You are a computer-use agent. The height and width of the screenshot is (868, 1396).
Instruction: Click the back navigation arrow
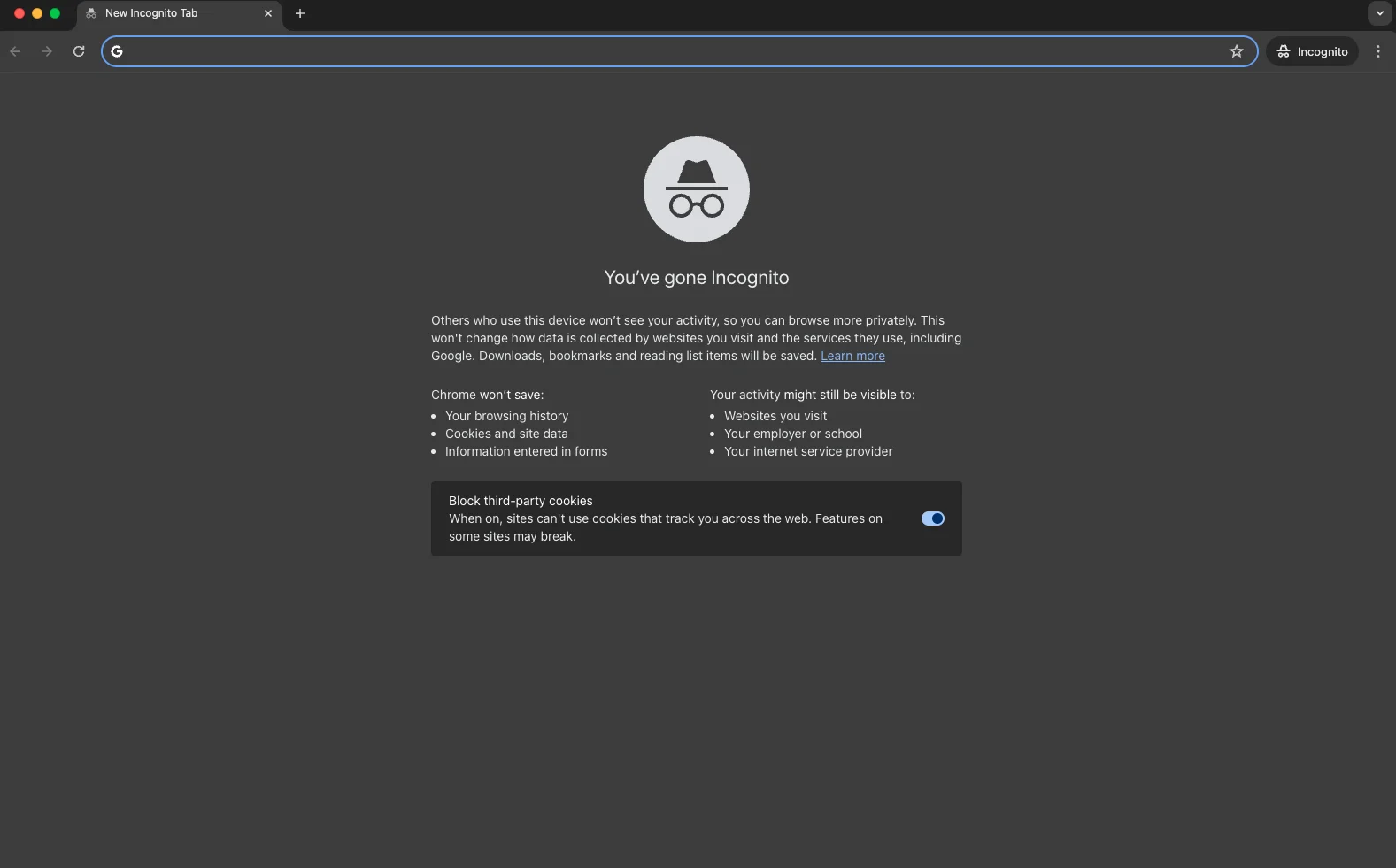click(15, 51)
